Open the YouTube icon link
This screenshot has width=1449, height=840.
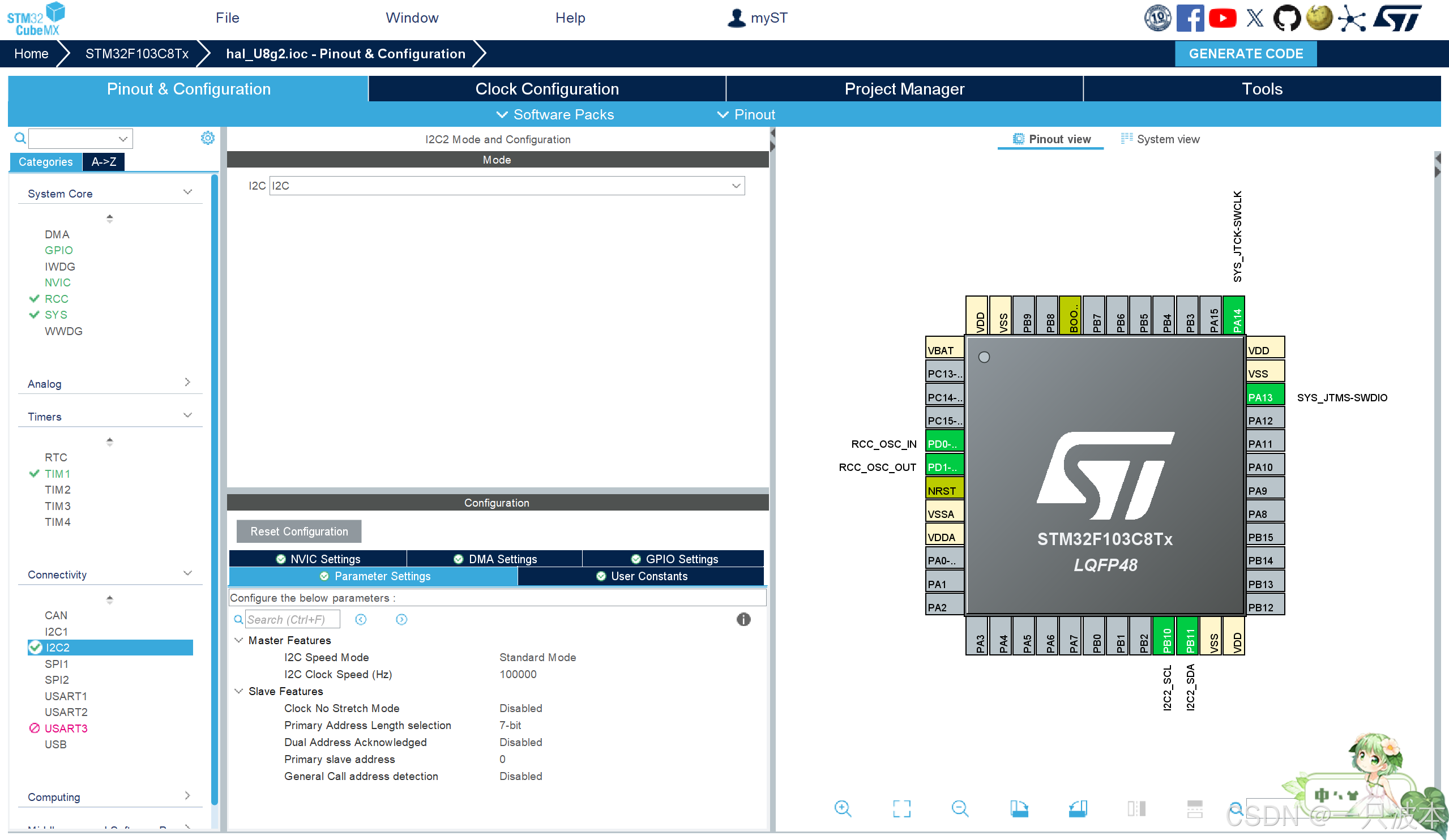[x=1222, y=18]
